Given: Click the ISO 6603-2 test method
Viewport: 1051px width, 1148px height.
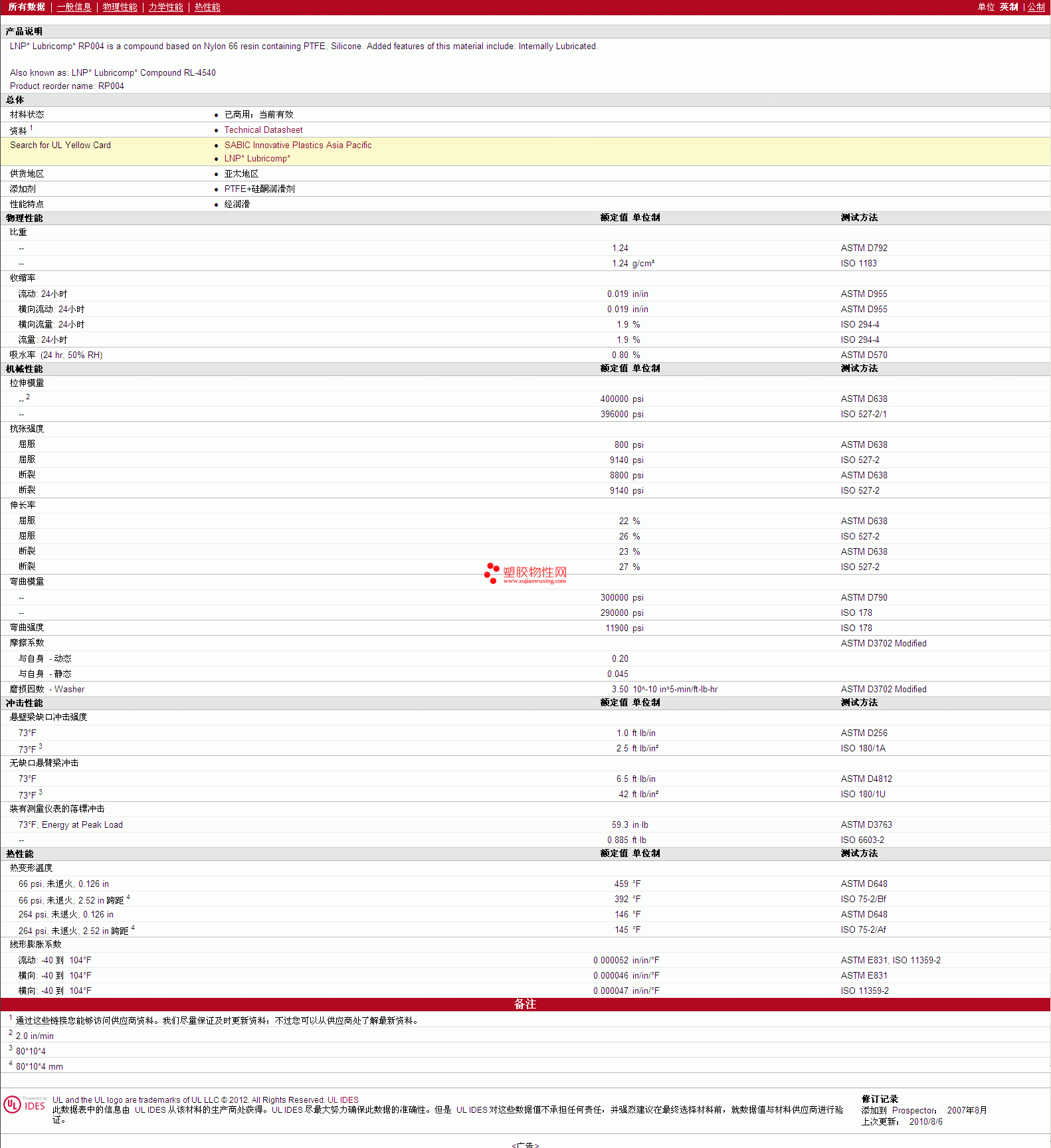Looking at the screenshot, I should pyautogui.click(x=862, y=840).
